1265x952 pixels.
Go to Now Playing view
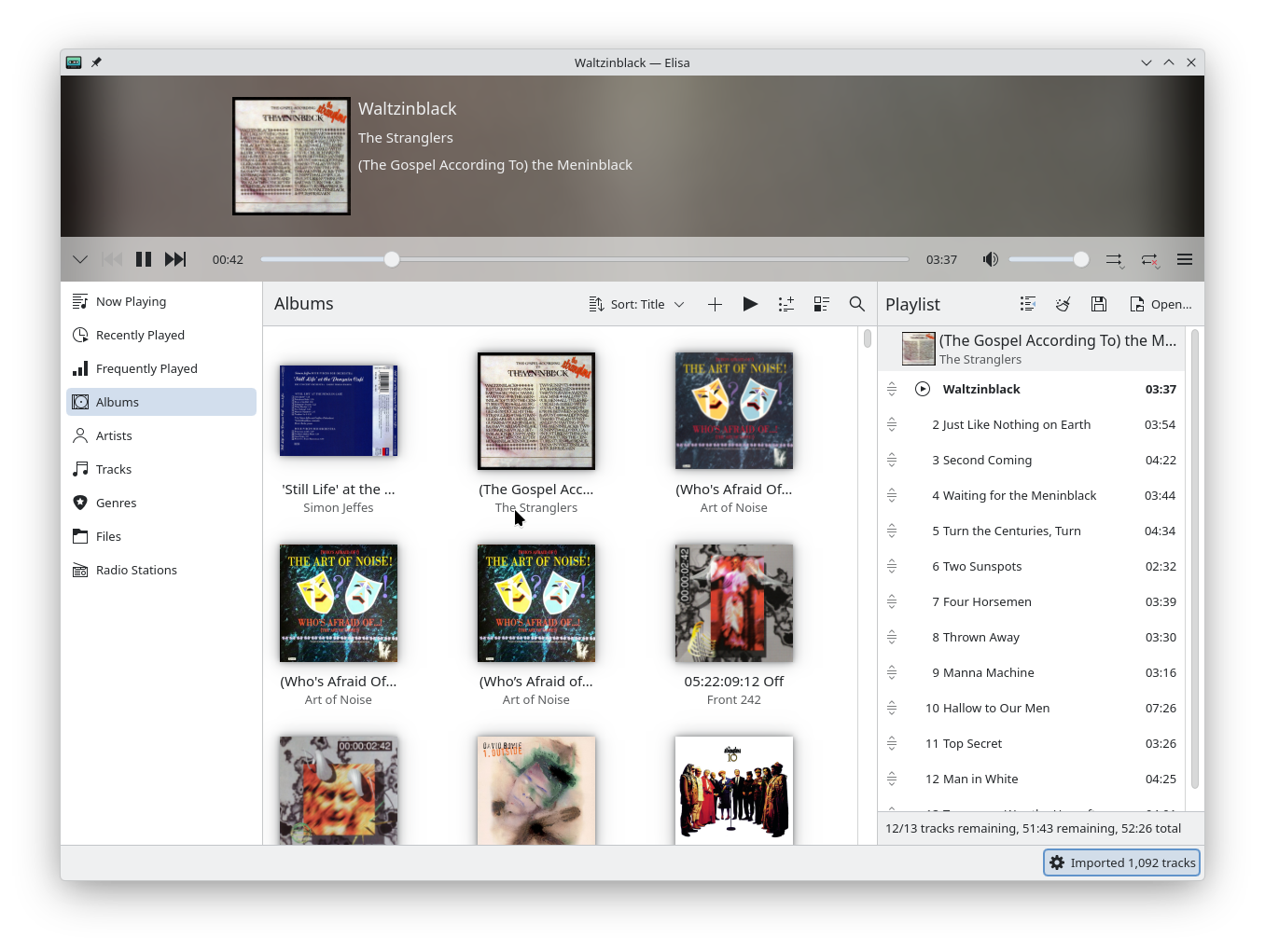tap(161, 301)
